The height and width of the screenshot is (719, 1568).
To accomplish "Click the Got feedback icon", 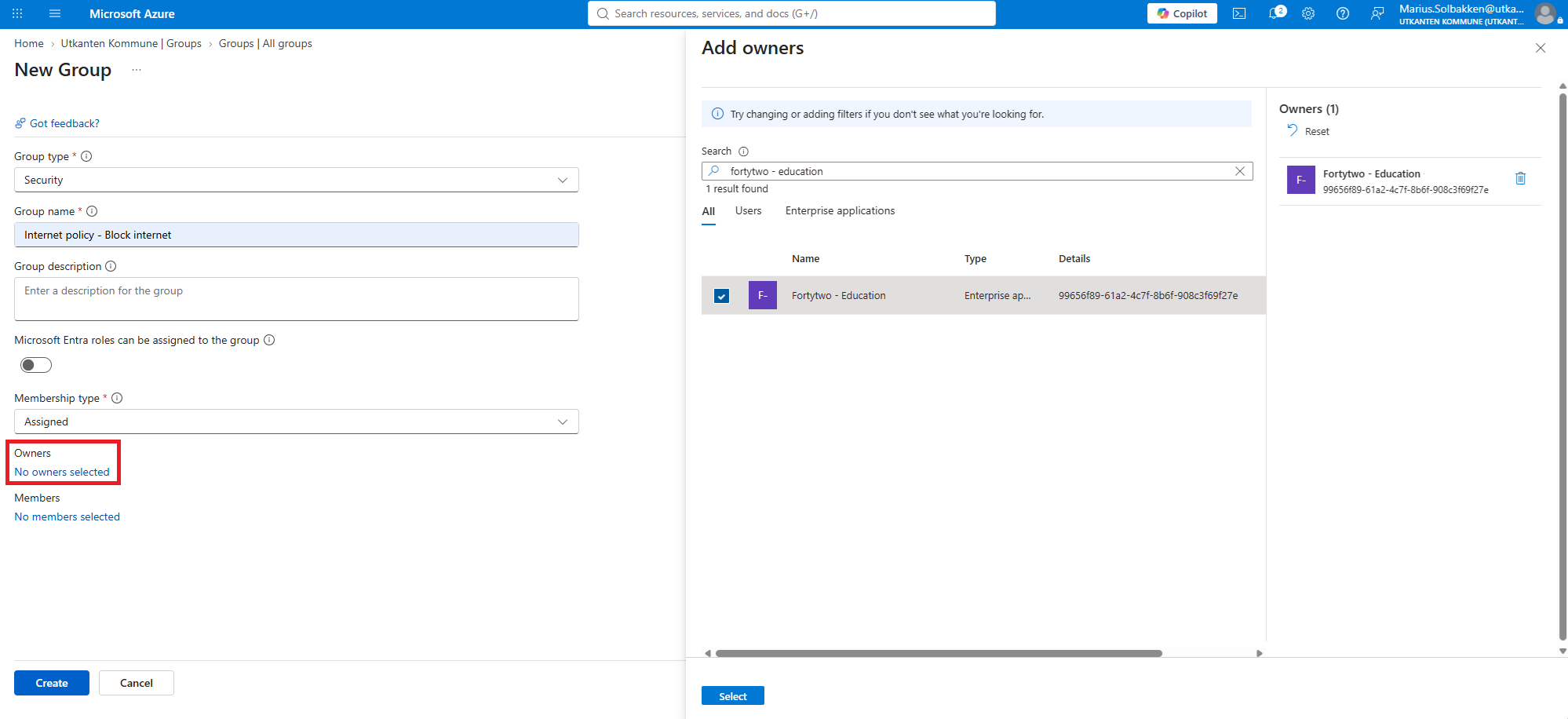I will click(x=20, y=123).
